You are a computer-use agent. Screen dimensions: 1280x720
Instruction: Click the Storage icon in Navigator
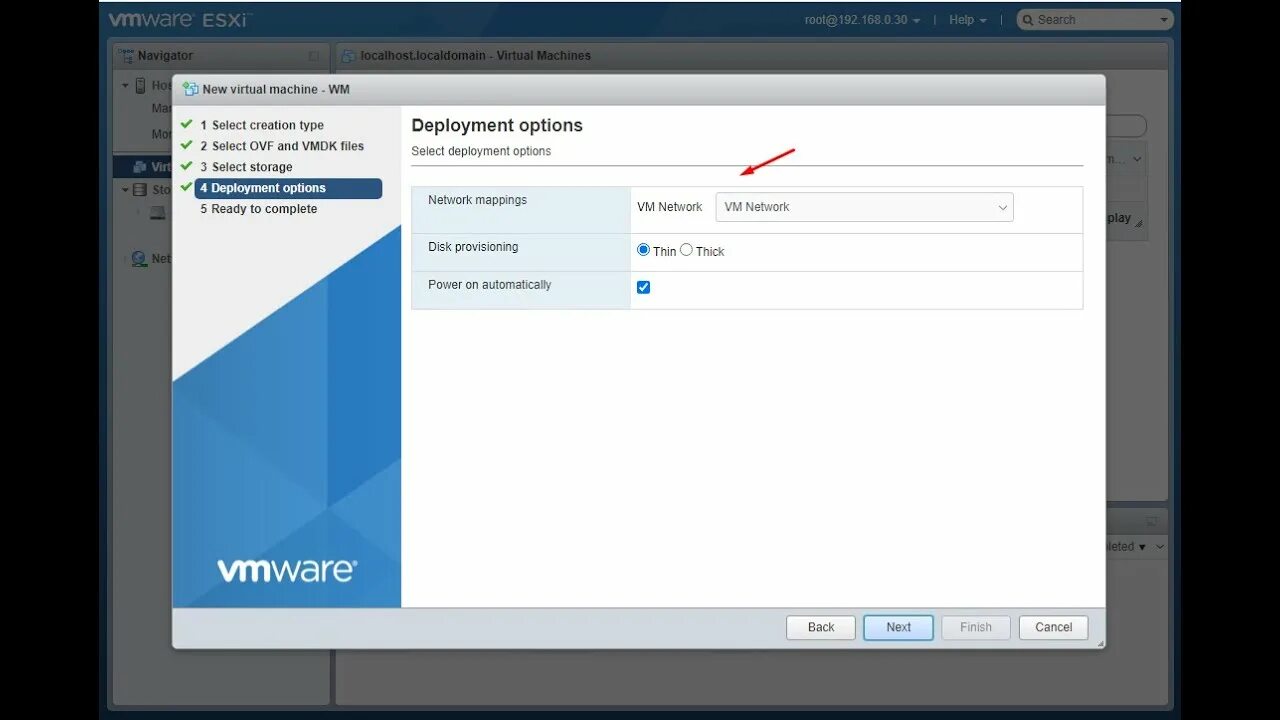pos(140,189)
